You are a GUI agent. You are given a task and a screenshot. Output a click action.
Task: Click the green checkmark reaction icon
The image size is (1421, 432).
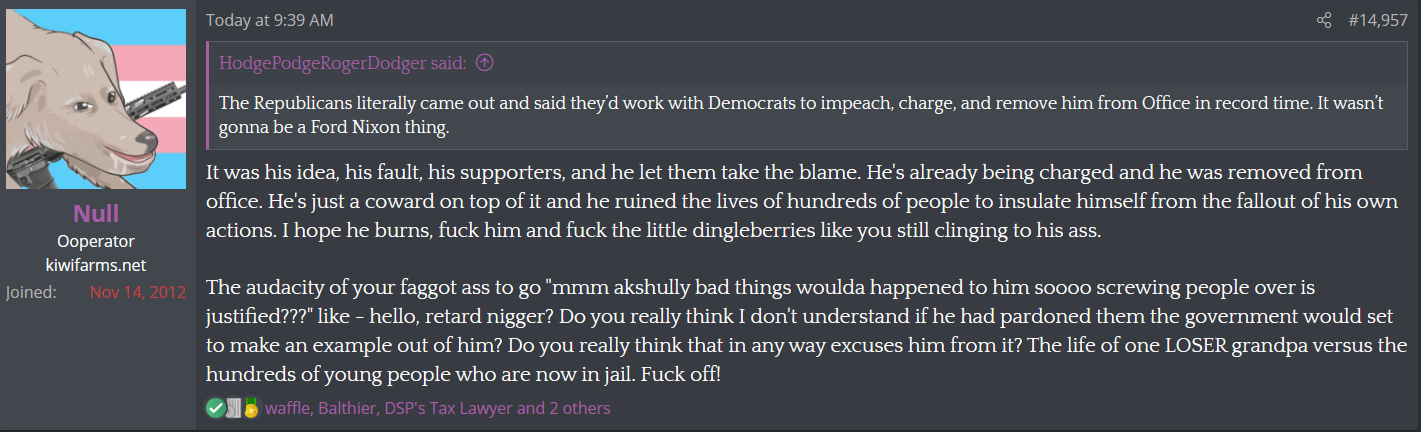(x=215, y=407)
